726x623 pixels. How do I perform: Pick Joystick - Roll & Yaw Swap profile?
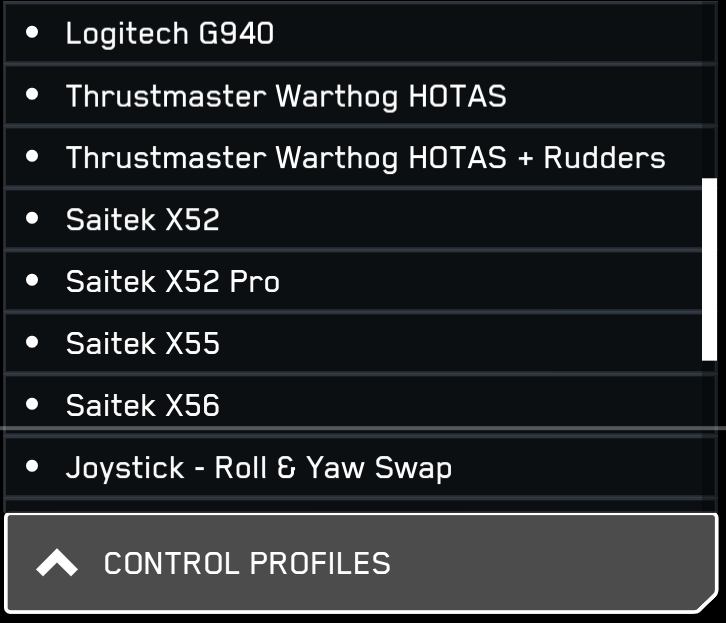pyautogui.click(x=259, y=468)
